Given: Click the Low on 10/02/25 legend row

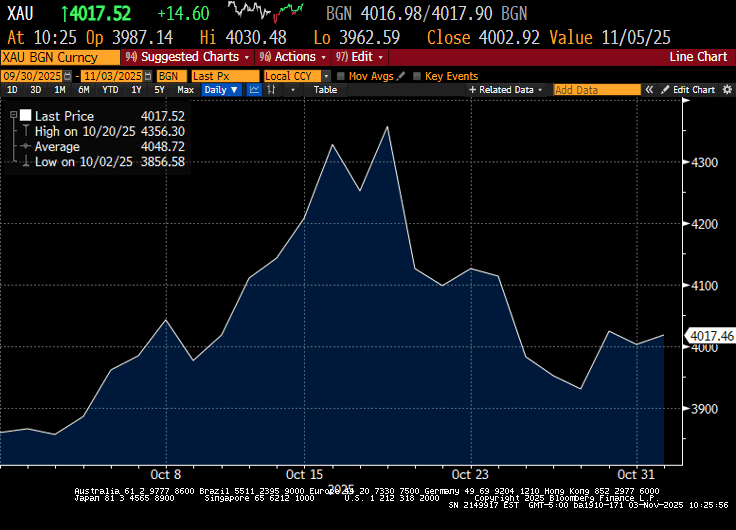Looking at the screenshot, I should [x=110, y=162].
